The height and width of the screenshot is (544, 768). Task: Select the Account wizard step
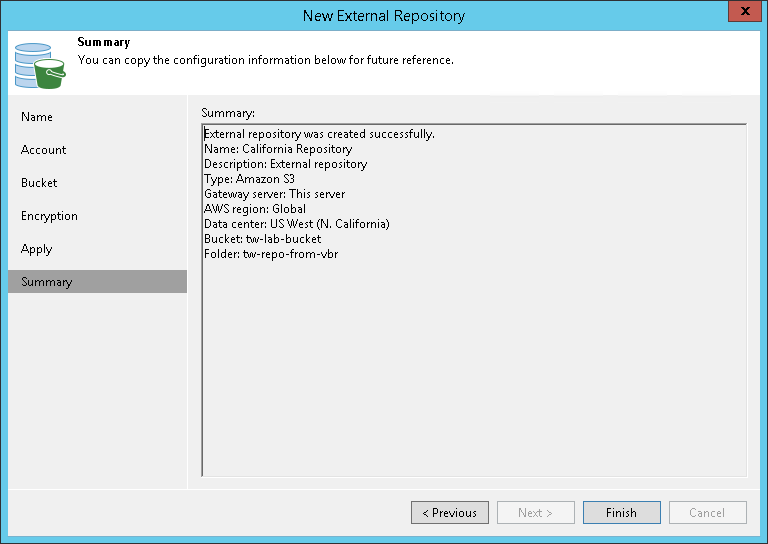click(44, 150)
